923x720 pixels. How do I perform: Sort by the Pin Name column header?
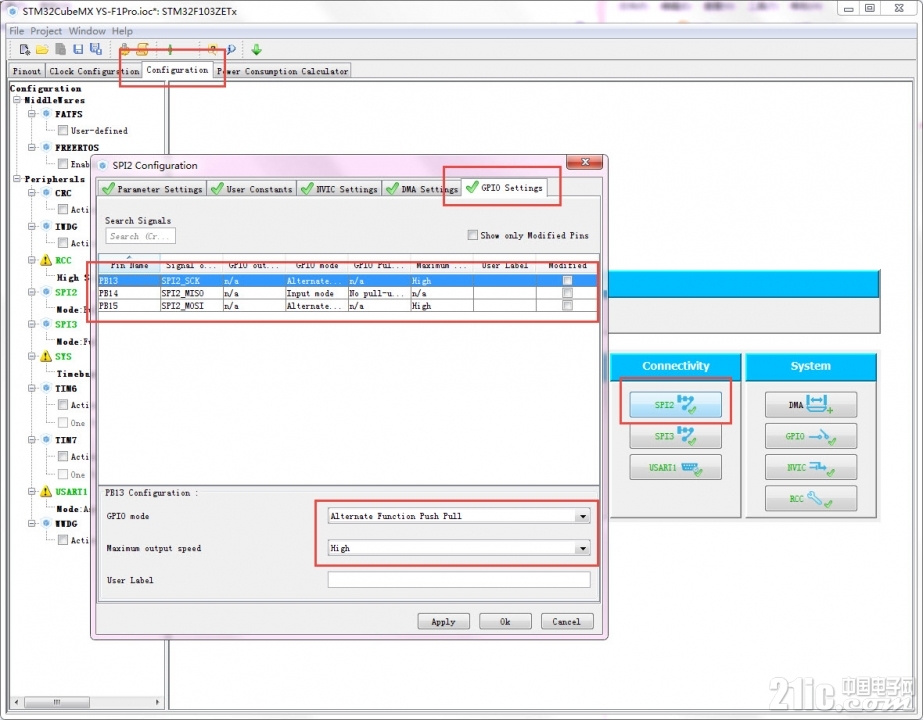point(130,266)
